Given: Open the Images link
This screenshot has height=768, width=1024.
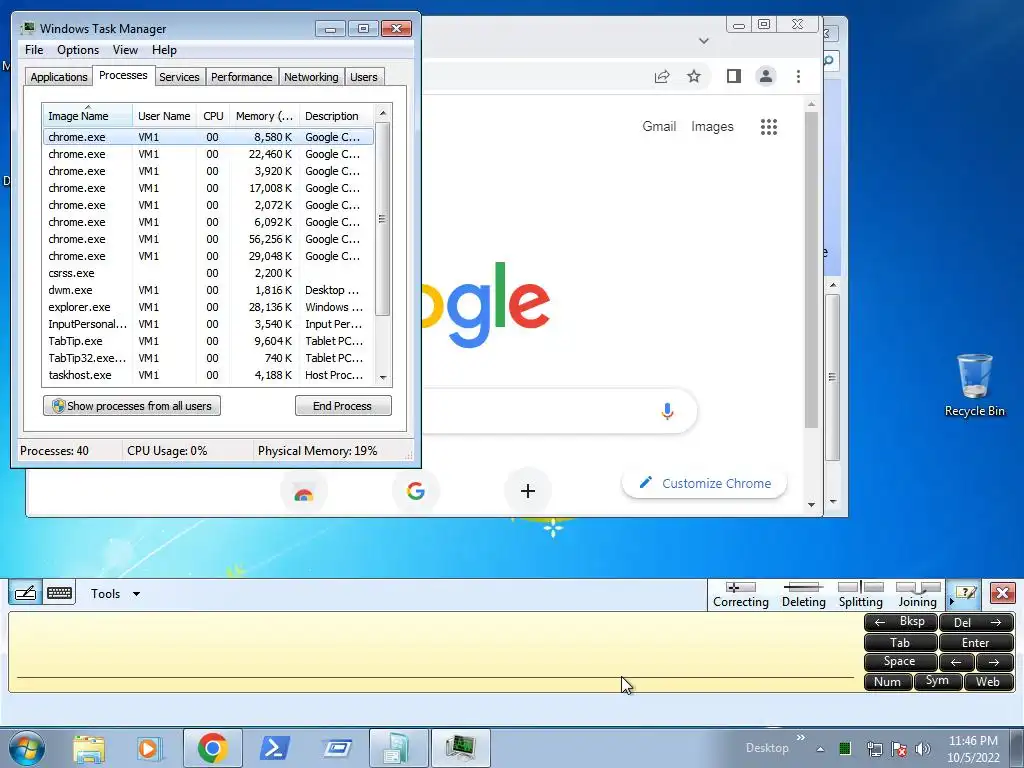Looking at the screenshot, I should coord(712,126).
